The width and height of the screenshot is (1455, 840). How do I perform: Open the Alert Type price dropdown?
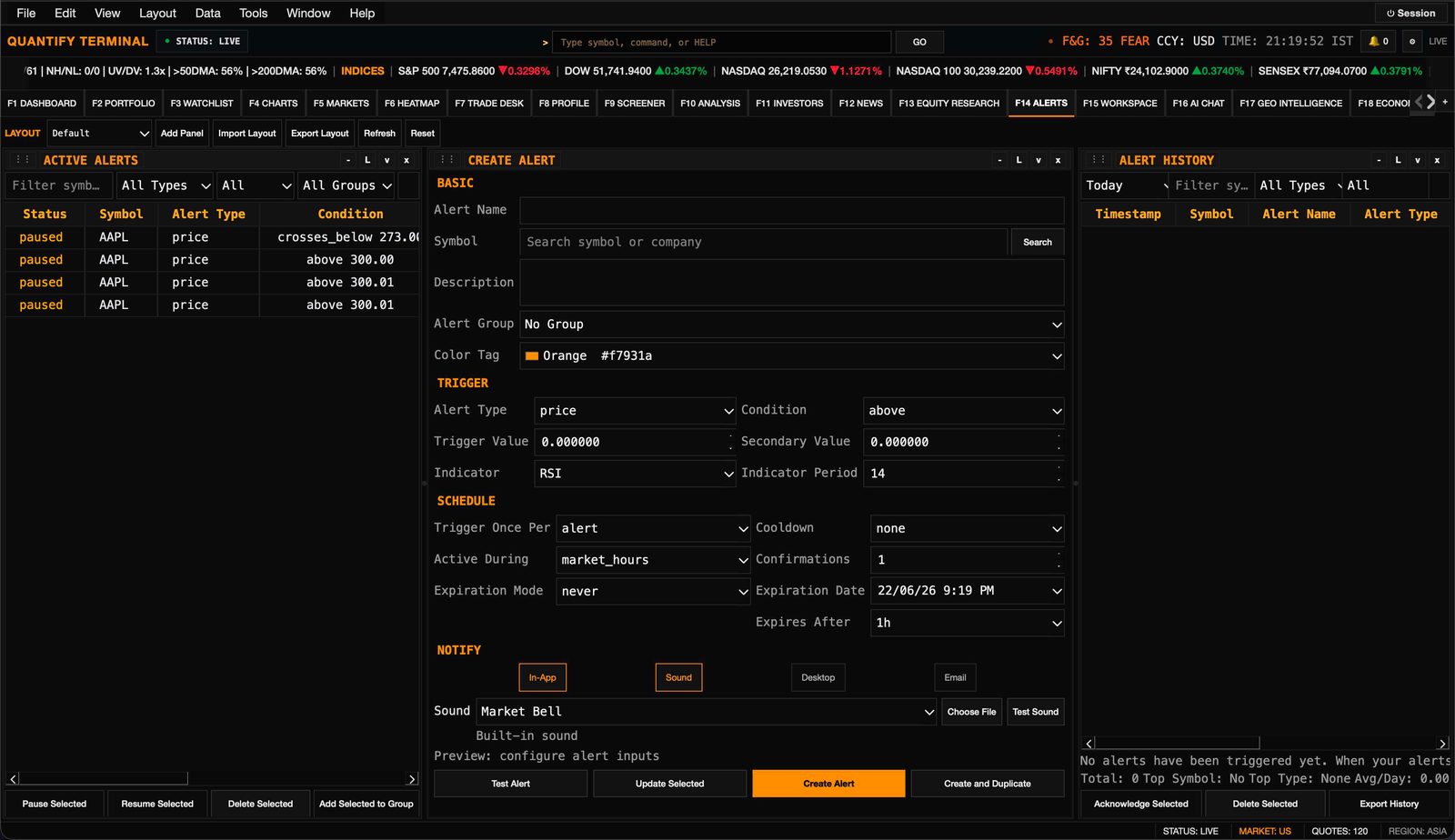(635, 411)
